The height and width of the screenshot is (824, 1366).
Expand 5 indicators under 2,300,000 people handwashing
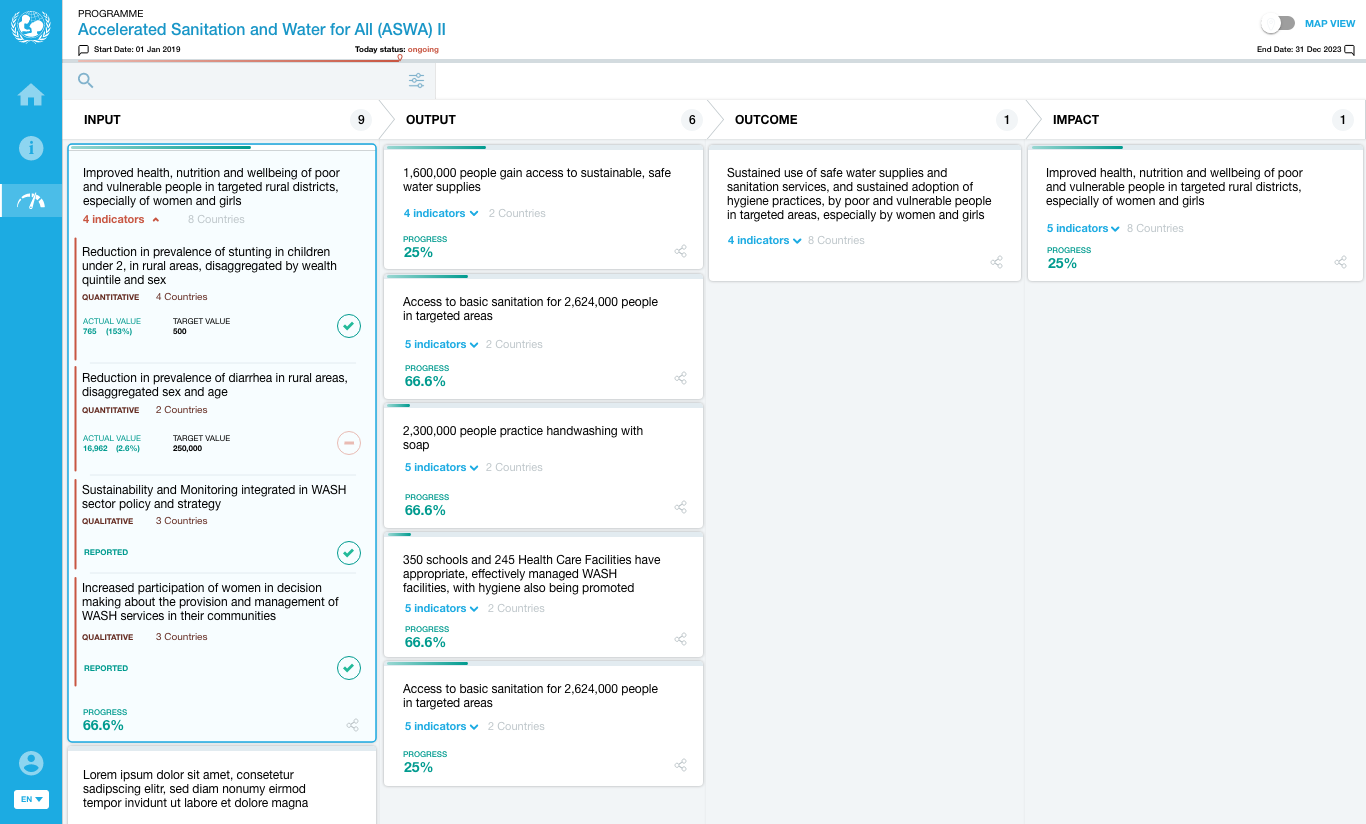[442, 467]
